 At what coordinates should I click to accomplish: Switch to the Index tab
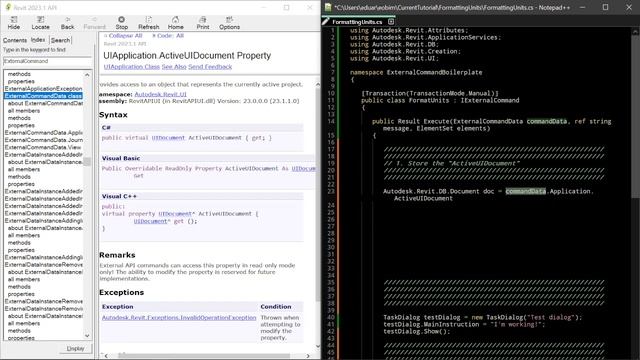click(38, 40)
